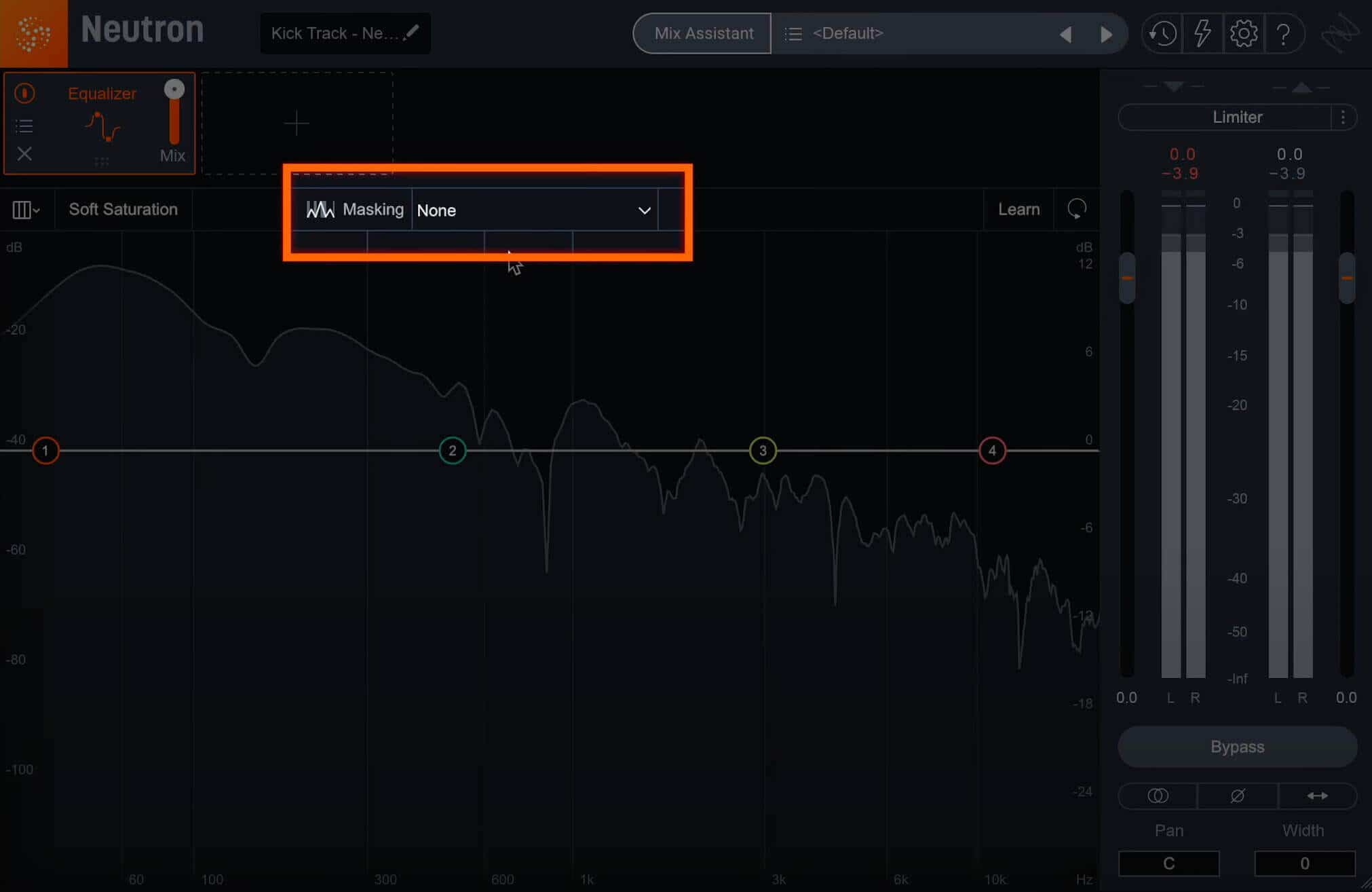Screen dimensions: 1372x892
Task: Open the undo history clock icon
Action: click(1162, 33)
